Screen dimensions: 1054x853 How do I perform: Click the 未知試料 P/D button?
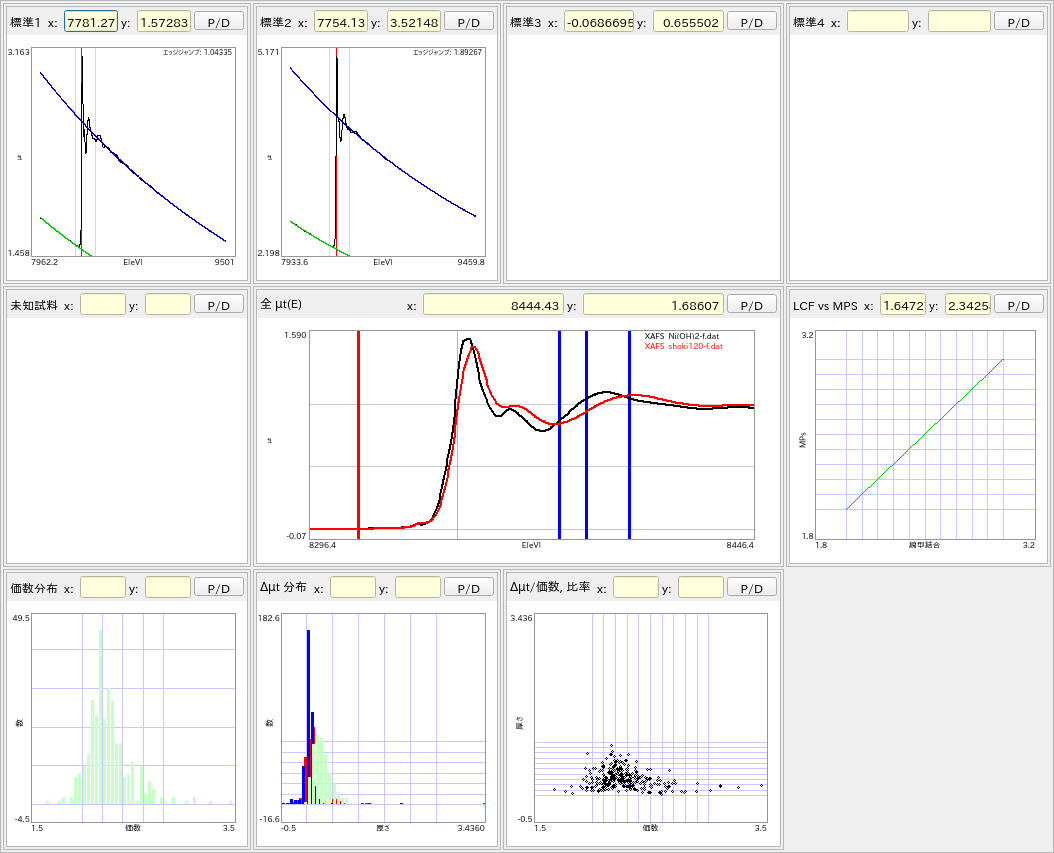[x=218, y=305]
